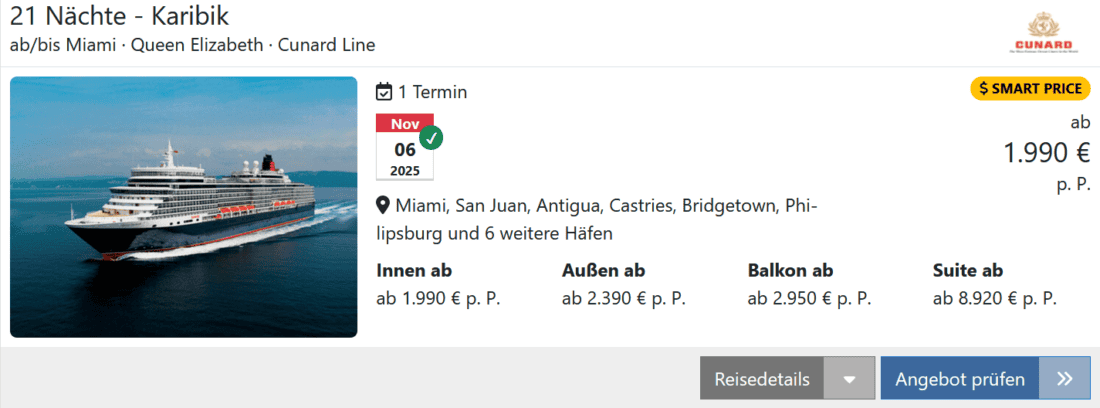Open the Reisedetails button

[x=762, y=380]
